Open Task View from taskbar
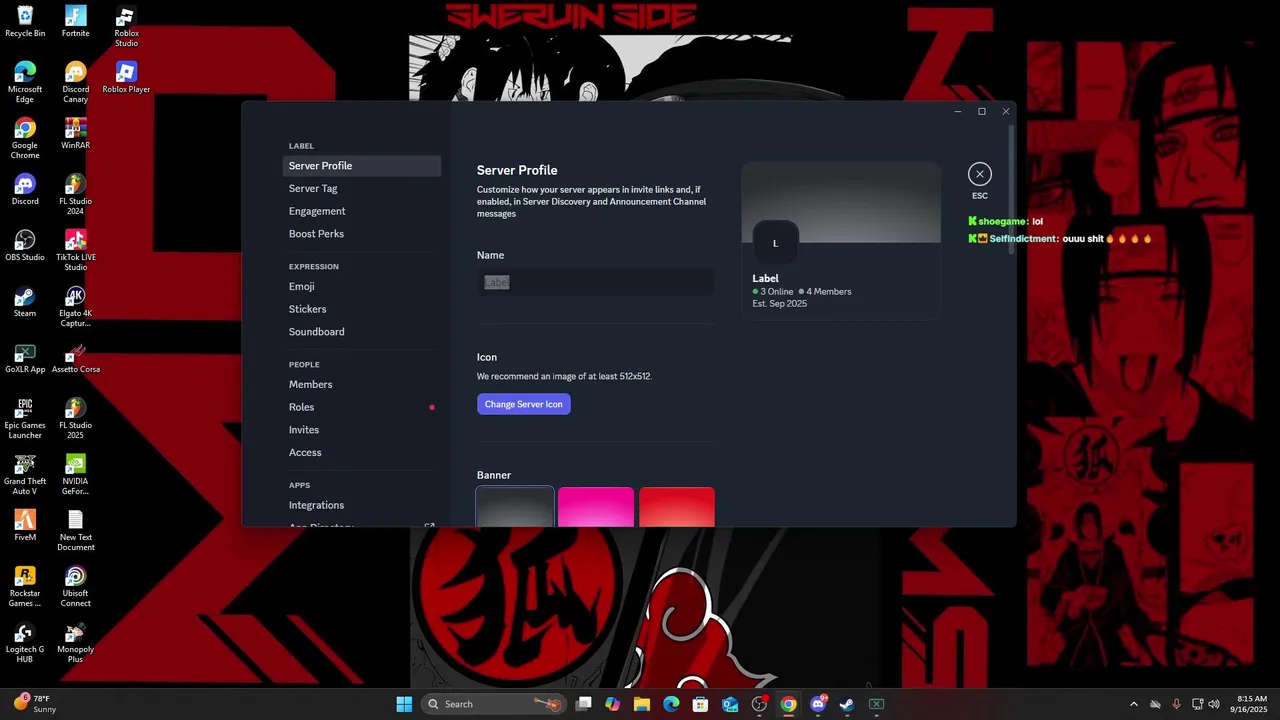 click(584, 704)
